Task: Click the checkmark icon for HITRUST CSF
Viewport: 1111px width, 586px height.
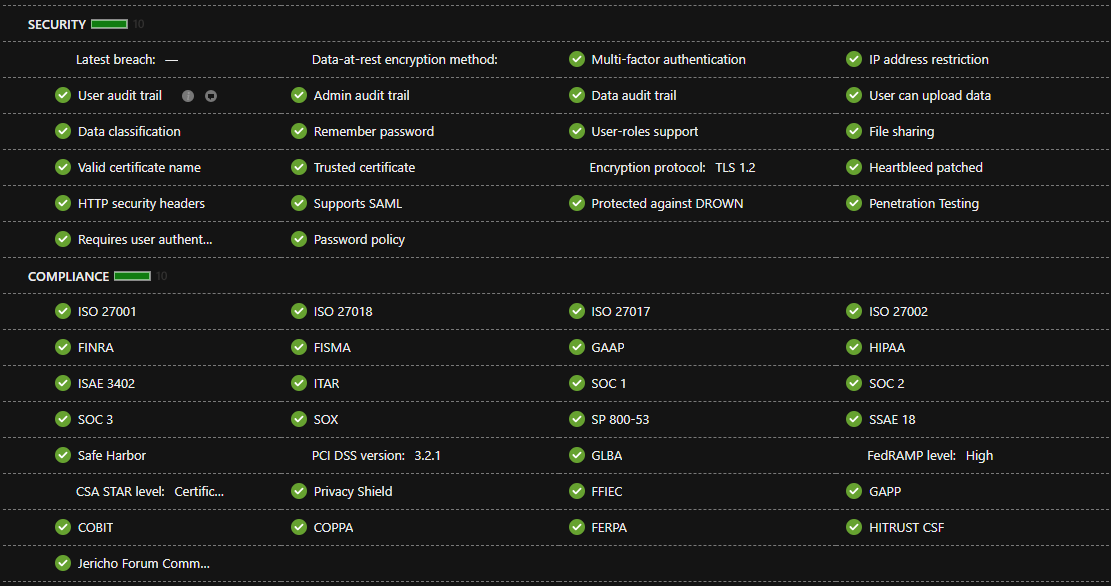Action: [853, 528]
